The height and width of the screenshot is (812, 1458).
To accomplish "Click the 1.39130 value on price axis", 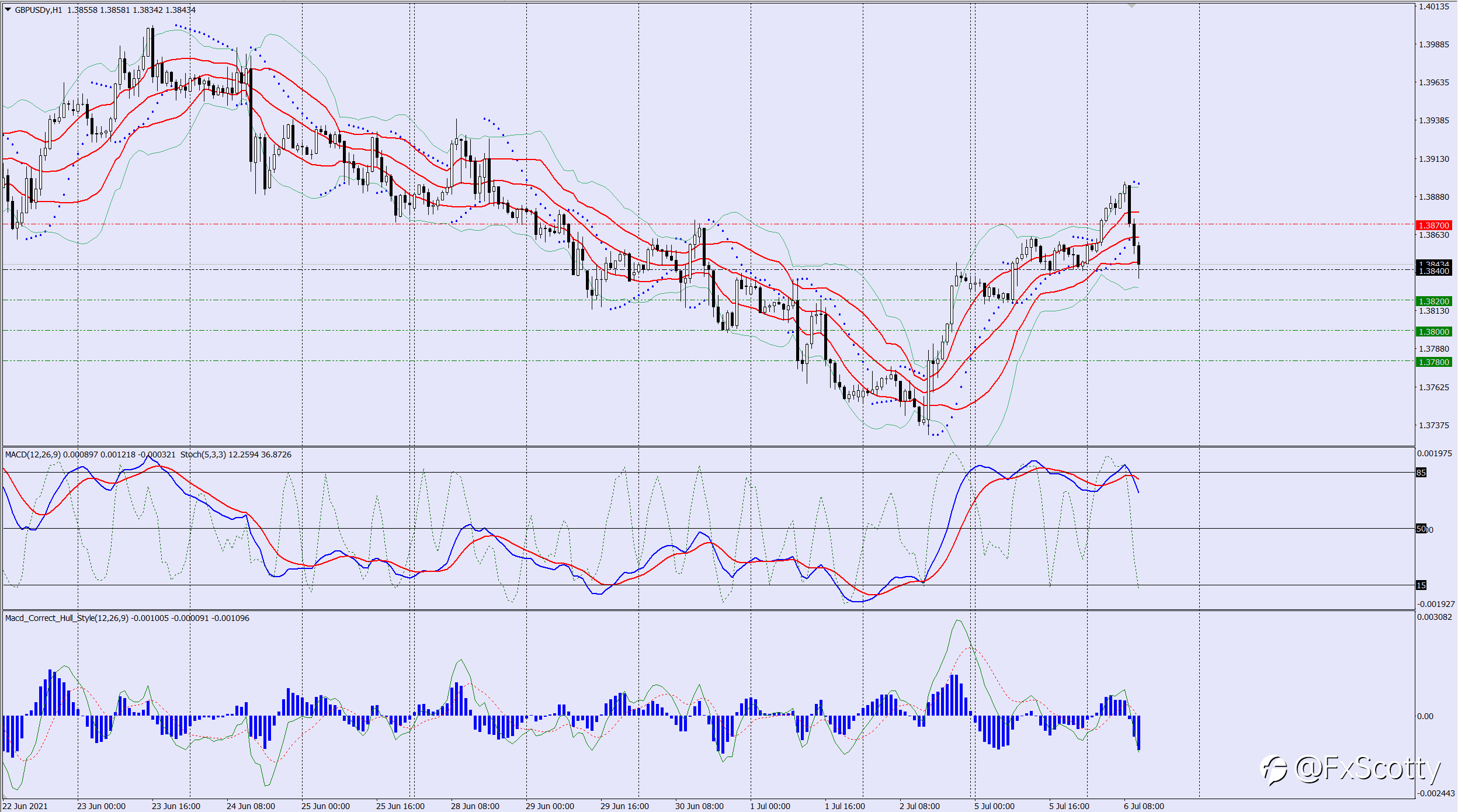I will (1434, 159).
